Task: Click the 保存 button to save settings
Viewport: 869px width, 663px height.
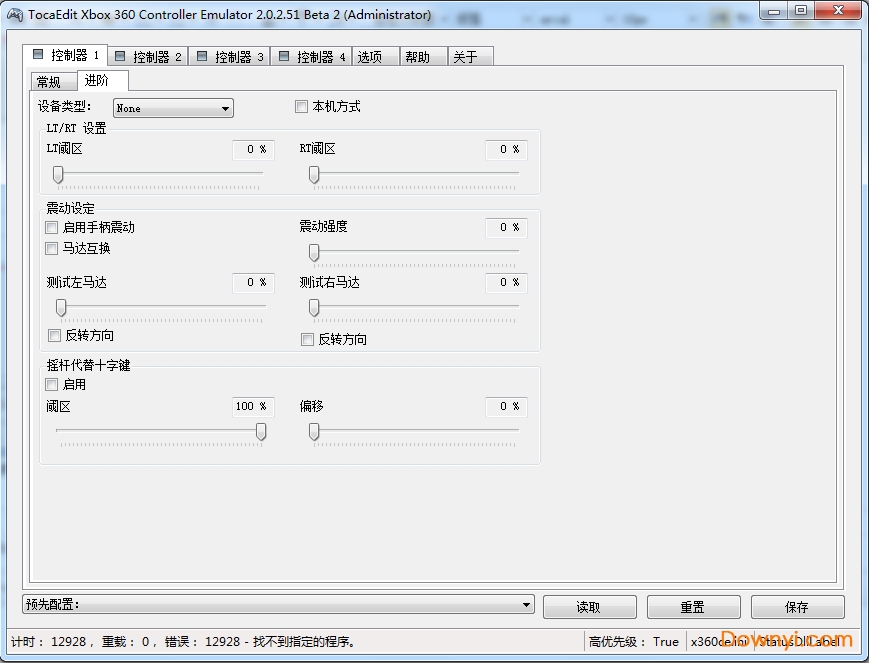Action: coord(797,606)
